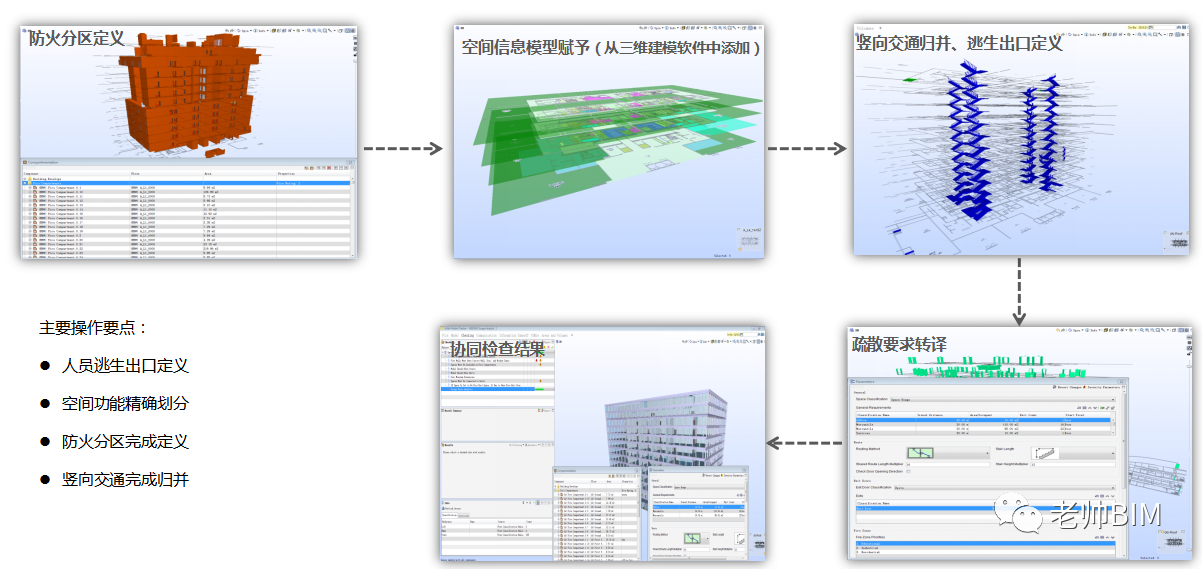Open the 协同检查结果 screenshot thumbnail
Screen dimensions: 1202x569
coord(602,443)
